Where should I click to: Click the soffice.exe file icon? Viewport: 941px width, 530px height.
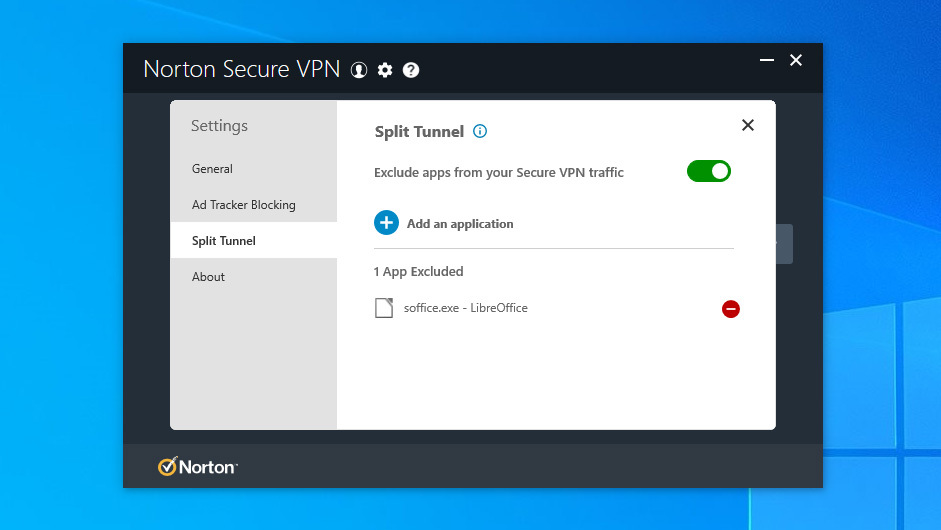click(x=384, y=308)
